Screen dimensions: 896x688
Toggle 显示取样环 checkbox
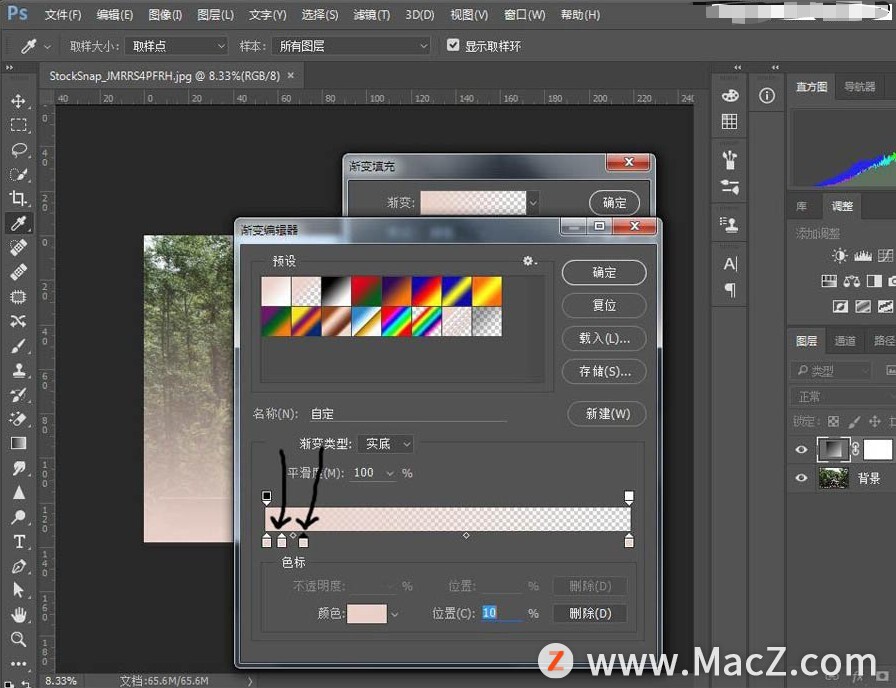[453, 45]
